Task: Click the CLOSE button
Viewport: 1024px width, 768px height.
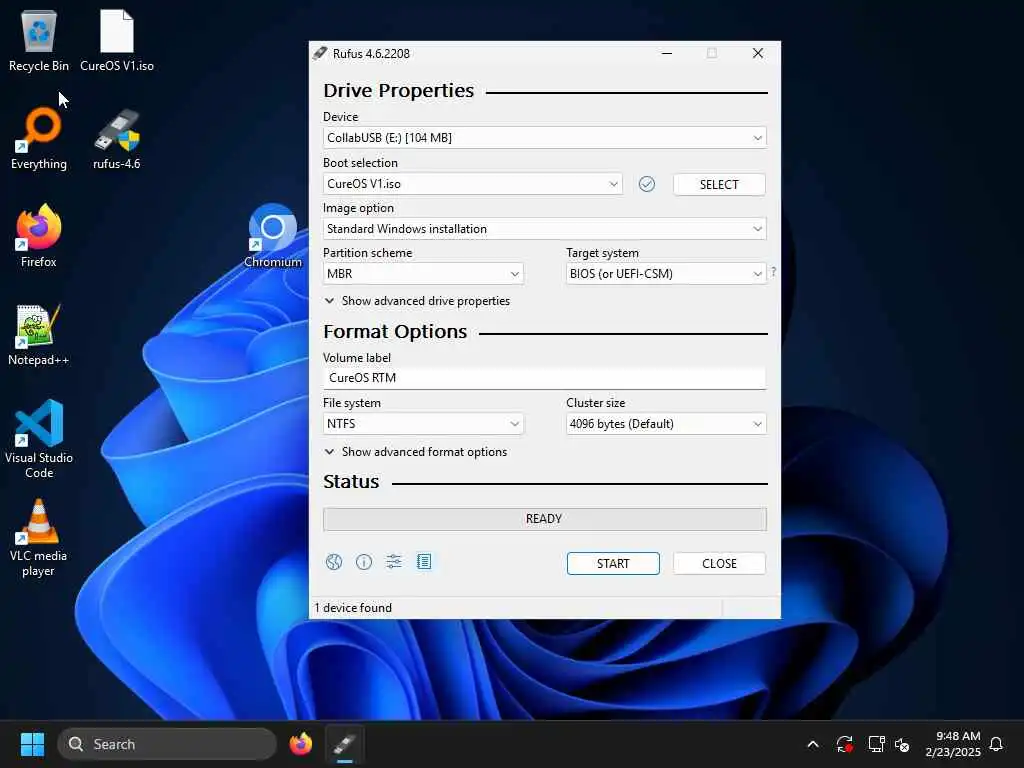Action: [719, 564]
